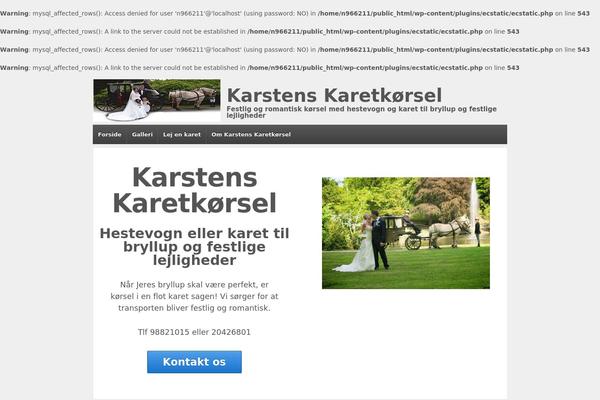Click the tagline Festlig og romantisk kørsel
The width and height of the screenshot is (600, 400).
pyautogui.click(x=361, y=112)
